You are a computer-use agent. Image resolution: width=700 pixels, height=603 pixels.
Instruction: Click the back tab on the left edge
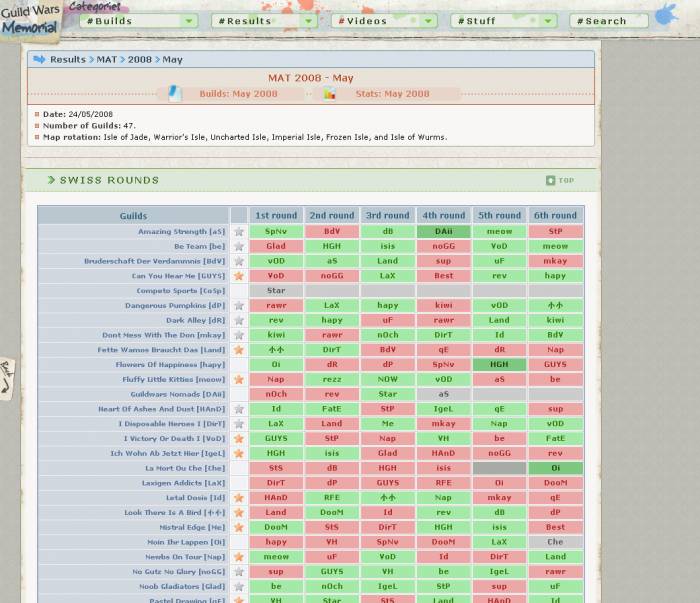click(x=7, y=379)
